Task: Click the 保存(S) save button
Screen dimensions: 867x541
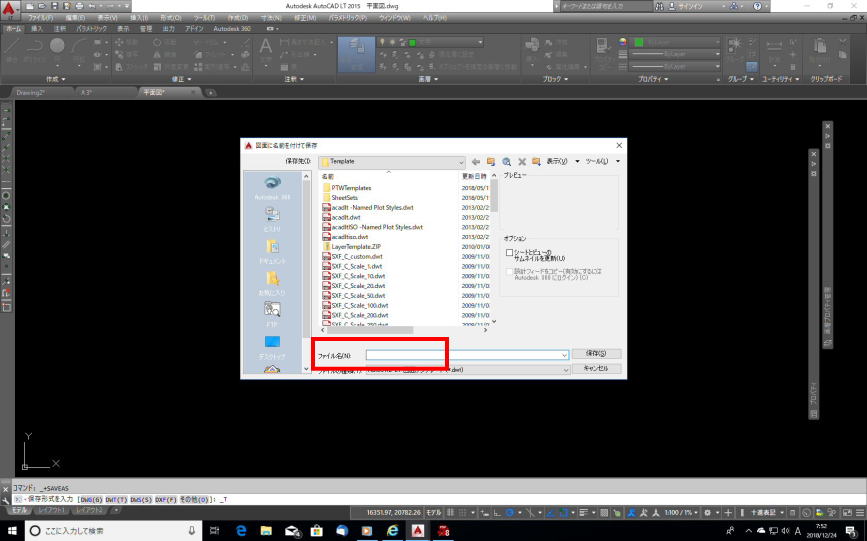Action: click(596, 353)
